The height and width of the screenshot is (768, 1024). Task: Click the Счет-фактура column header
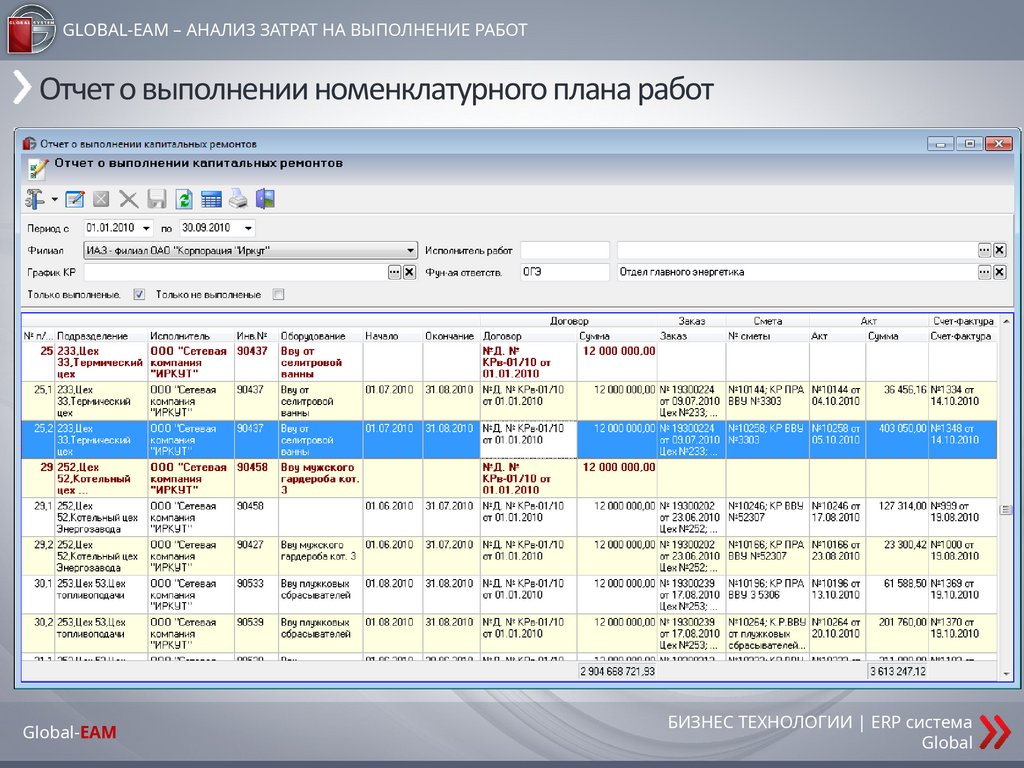pos(963,336)
